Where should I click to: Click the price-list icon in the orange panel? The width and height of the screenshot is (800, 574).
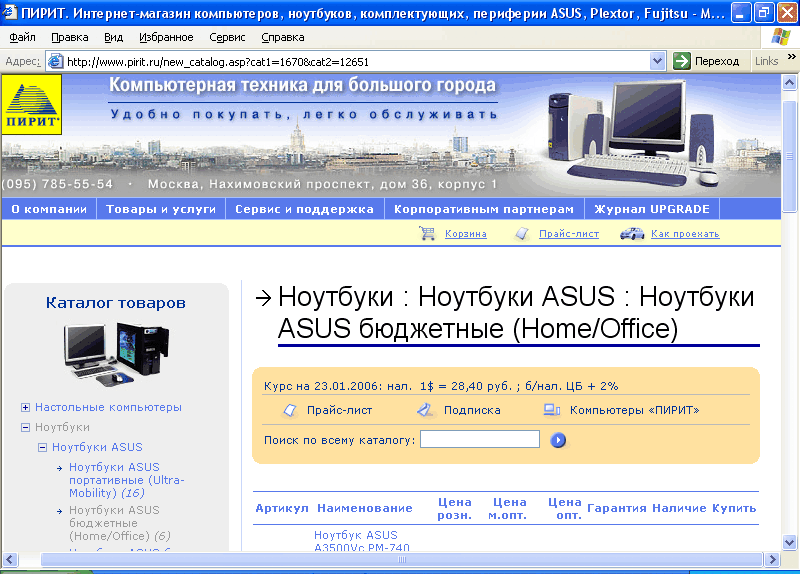pyautogui.click(x=290, y=410)
